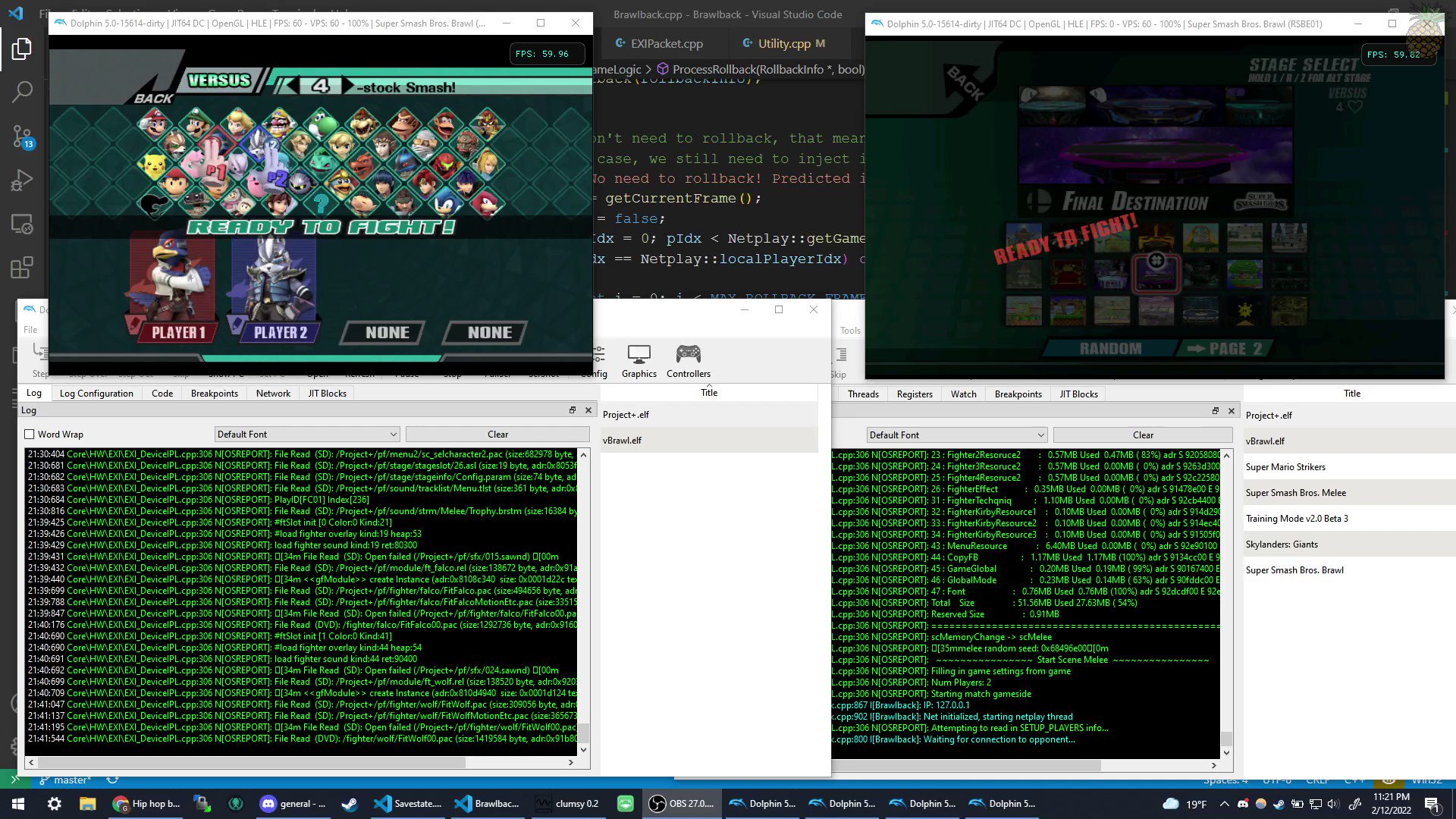Screen dimensions: 1456x819
Task: Open Remote Explorer sidebar icon
Action: point(22,224)
